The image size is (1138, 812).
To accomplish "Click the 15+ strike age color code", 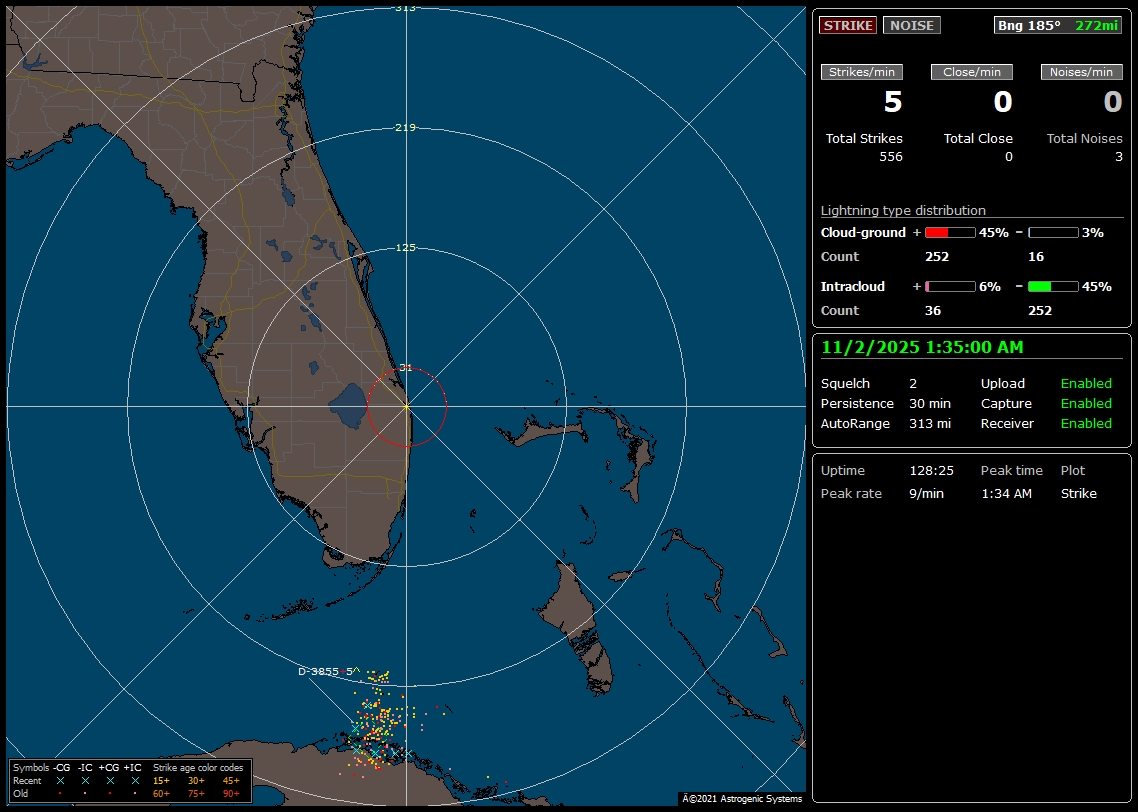I will [161, 780].
